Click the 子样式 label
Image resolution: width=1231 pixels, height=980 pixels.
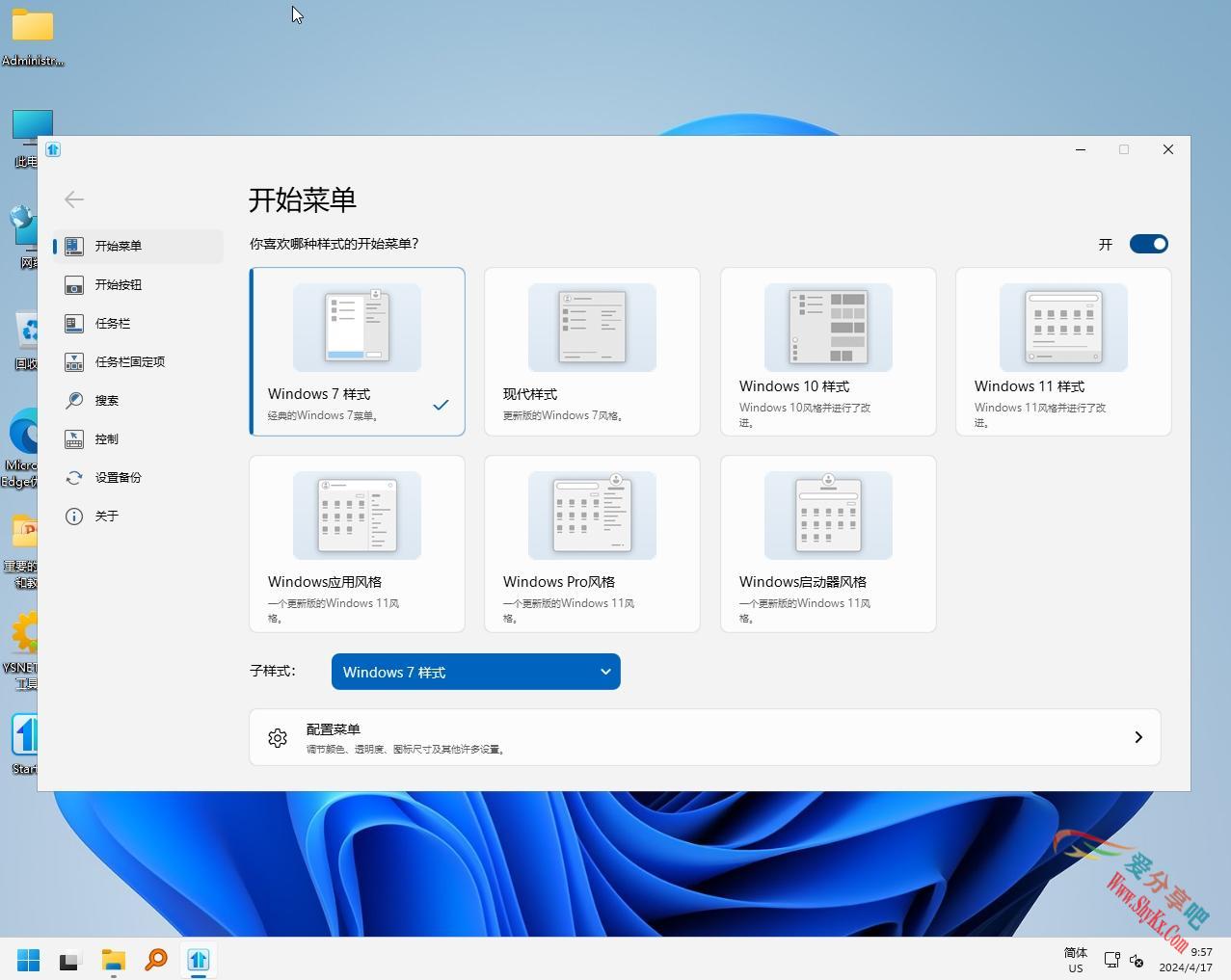(273, 671)
